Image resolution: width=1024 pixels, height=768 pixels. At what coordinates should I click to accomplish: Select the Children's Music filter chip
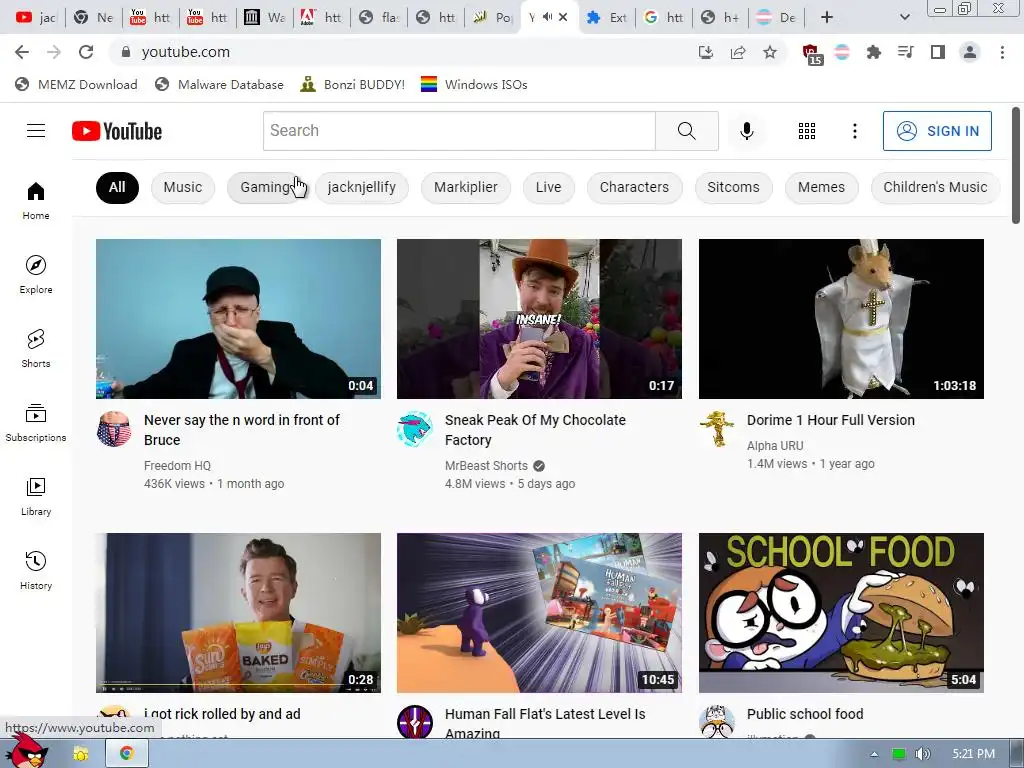(935, 187)
